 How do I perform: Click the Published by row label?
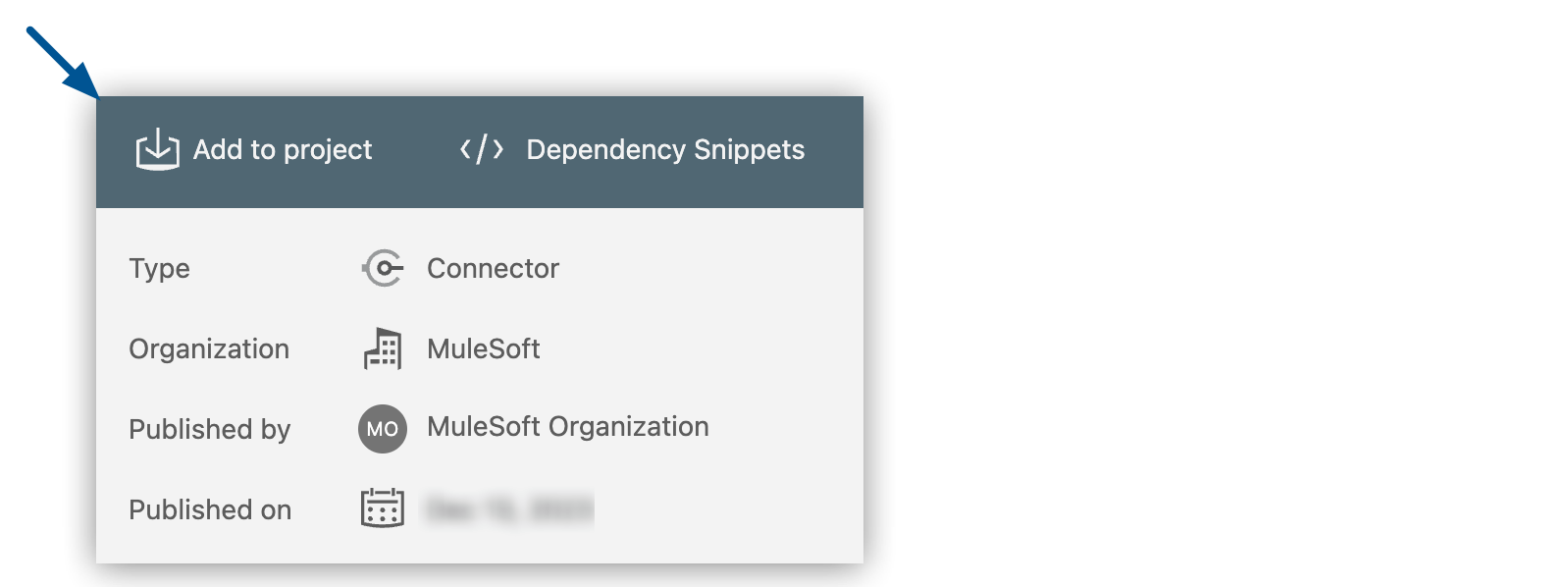point(209,428)
